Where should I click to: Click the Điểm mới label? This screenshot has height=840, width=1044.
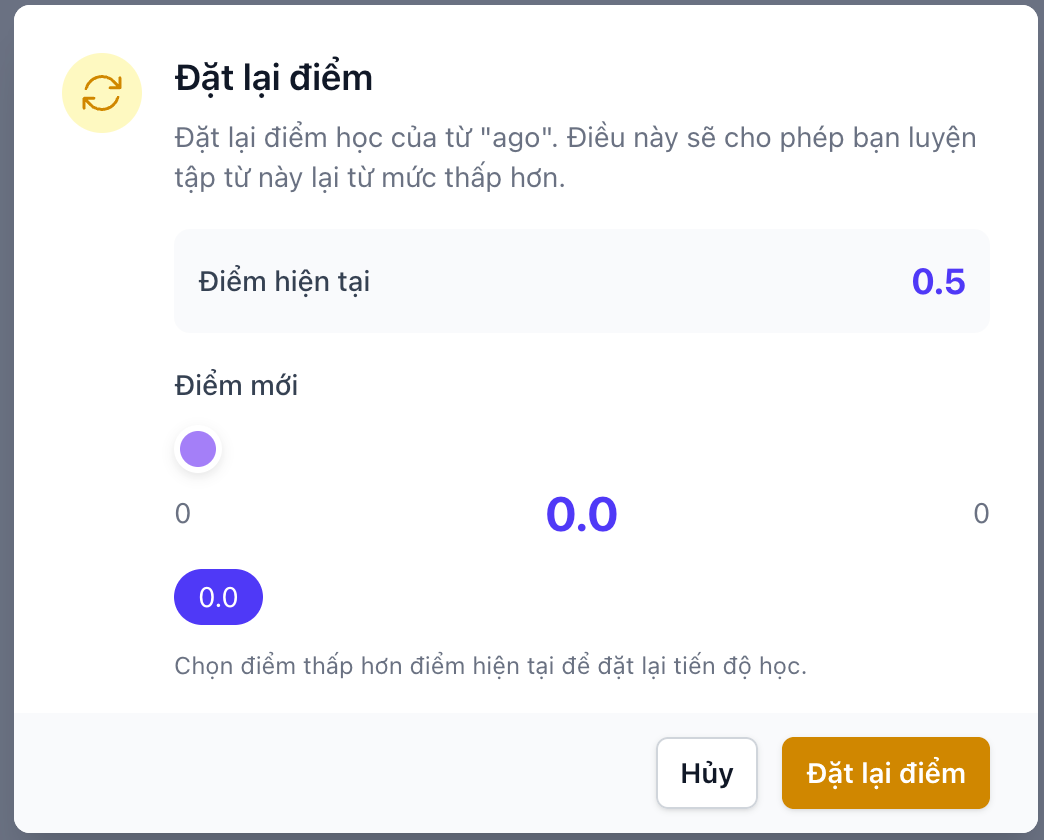tap(236, 384)
